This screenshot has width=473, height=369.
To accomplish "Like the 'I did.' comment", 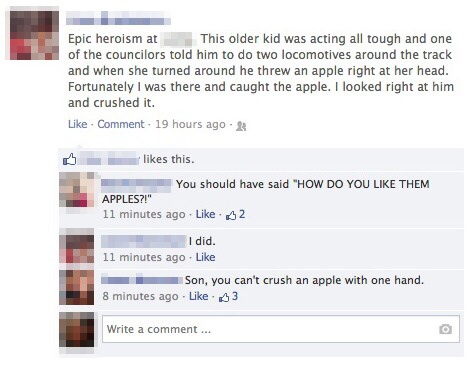I will tap(205, 257).
